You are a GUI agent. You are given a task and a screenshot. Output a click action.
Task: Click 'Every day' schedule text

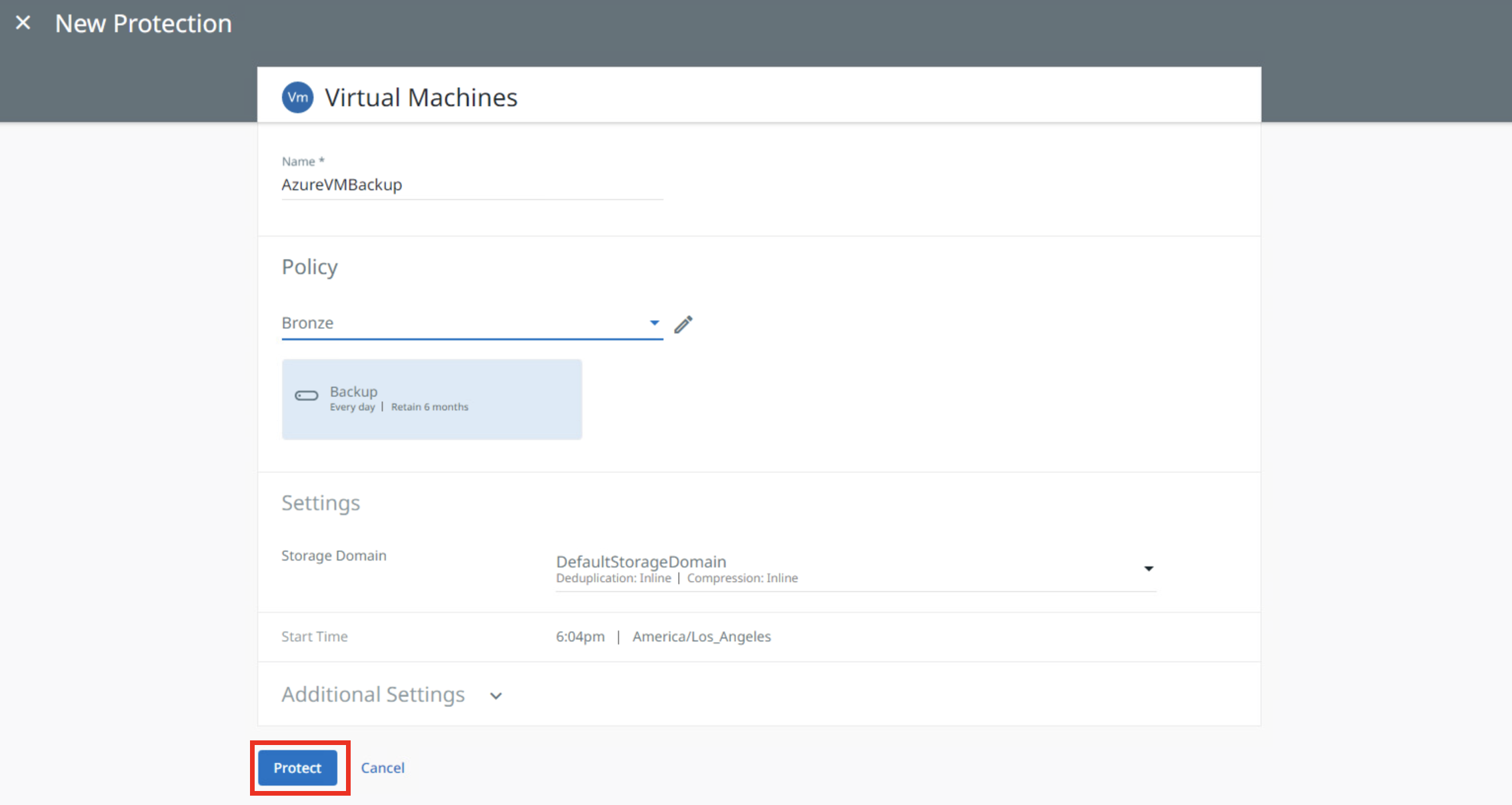353,407
